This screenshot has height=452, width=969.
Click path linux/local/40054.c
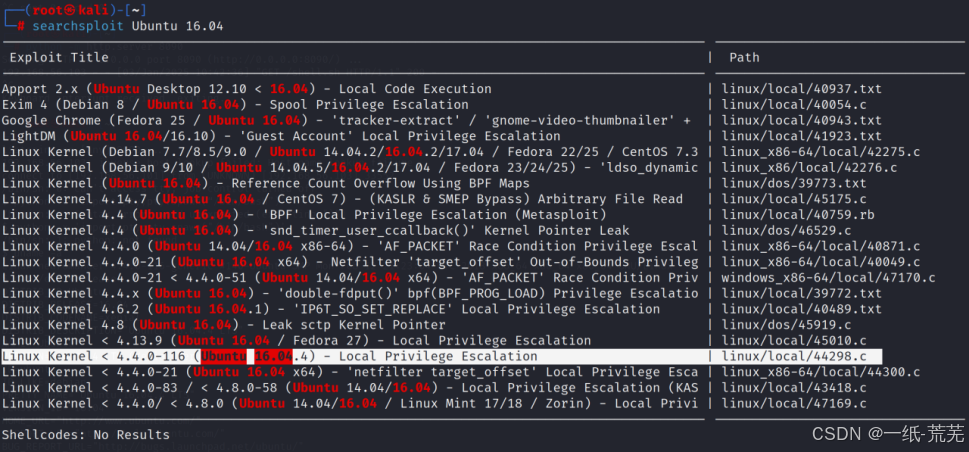tap(794, 104)
